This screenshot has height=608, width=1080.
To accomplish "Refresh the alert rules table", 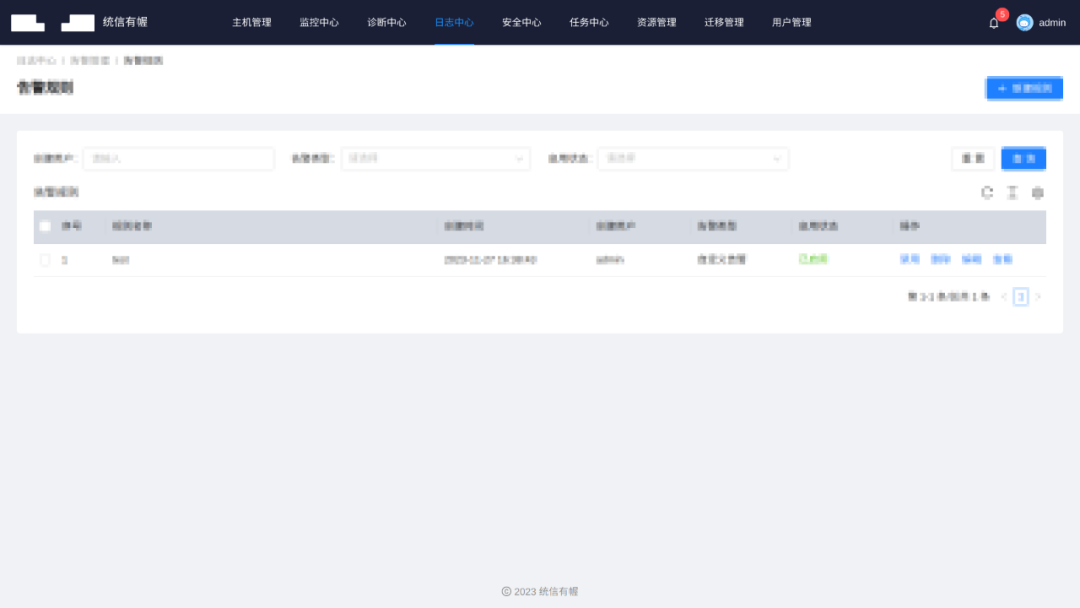I will 987,193.
